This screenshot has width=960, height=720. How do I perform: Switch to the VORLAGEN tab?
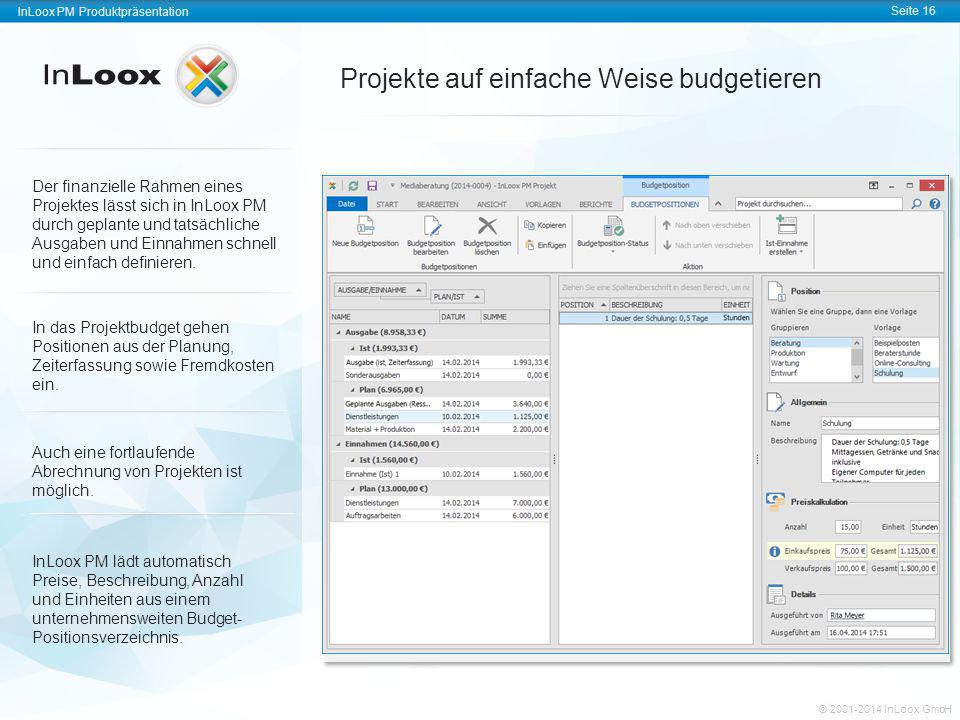pos(543,204)
